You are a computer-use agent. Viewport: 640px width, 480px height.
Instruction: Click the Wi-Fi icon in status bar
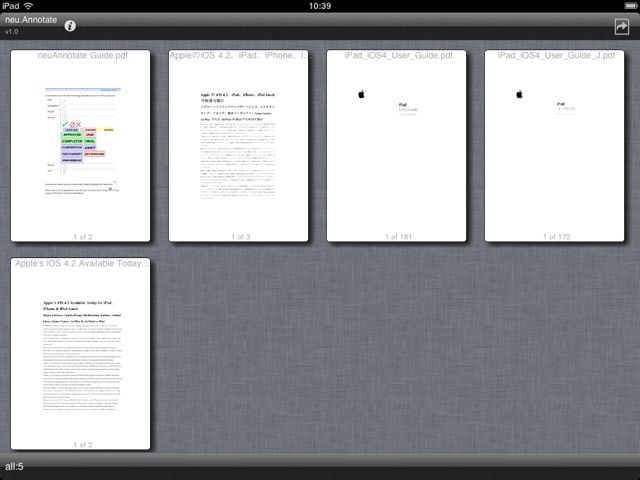(x=28, y=6)
